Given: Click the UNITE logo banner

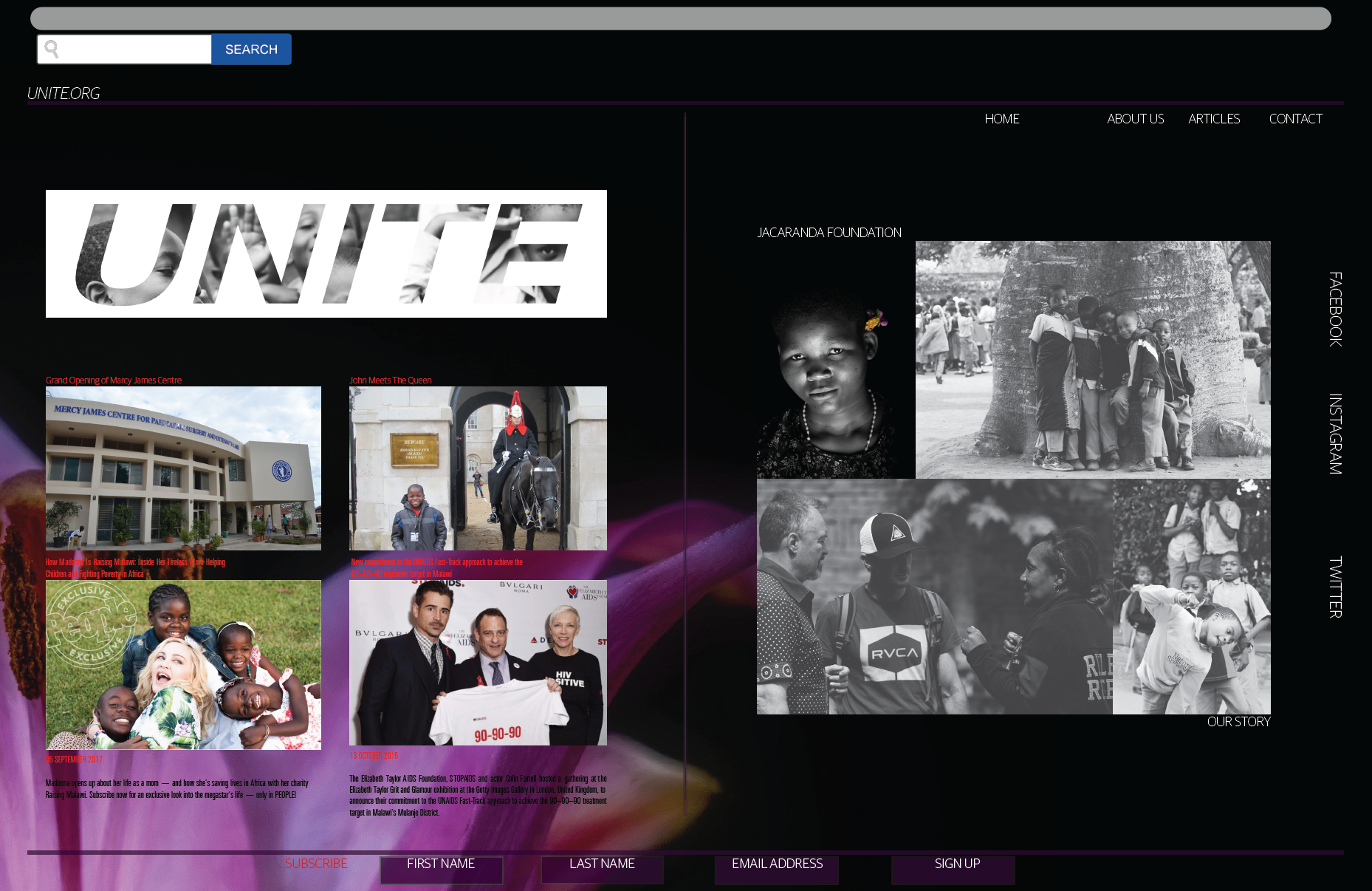Looking at the screenshot, I should 326,253.
